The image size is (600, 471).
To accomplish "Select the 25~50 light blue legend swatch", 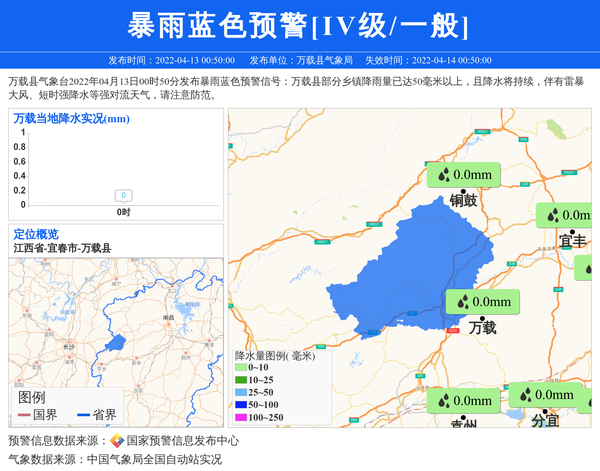I will click(241, 393).
